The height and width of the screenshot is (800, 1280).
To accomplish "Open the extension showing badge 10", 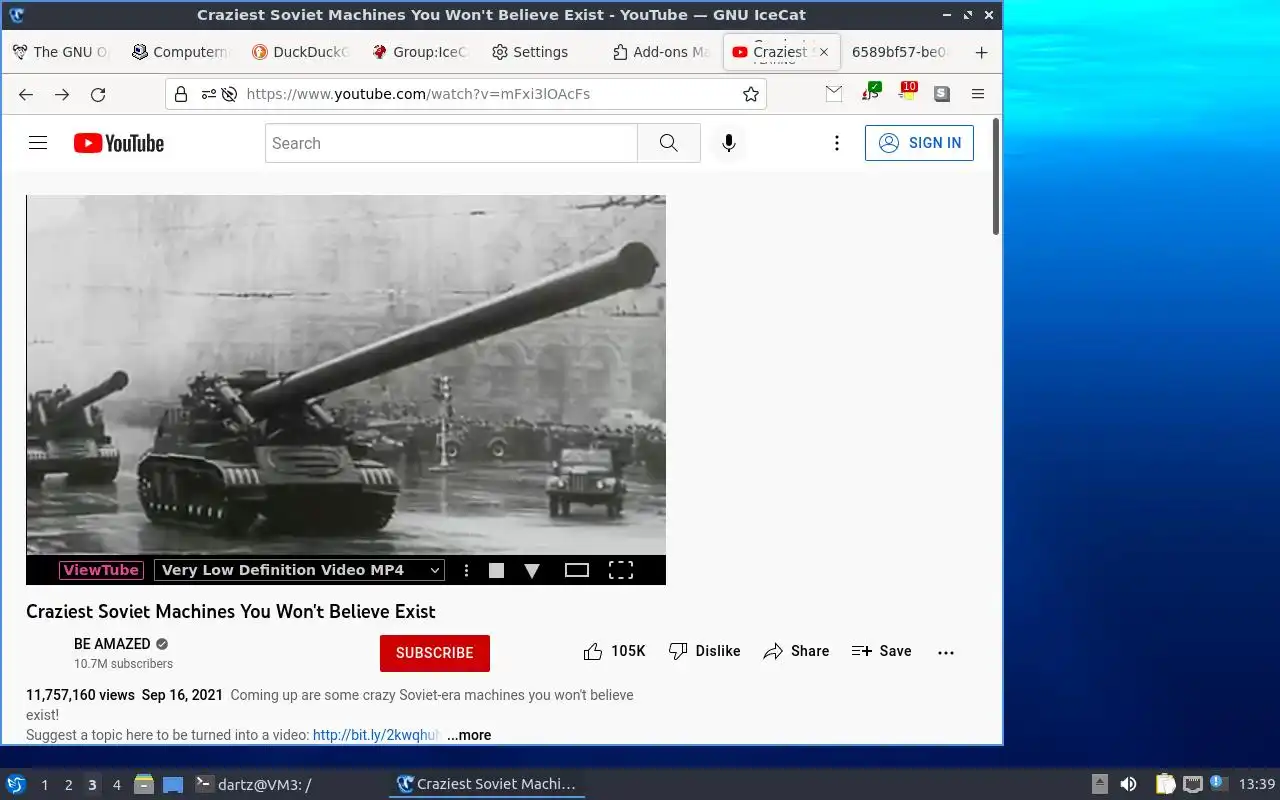I will pyautogui.click(x=907, y=92).
